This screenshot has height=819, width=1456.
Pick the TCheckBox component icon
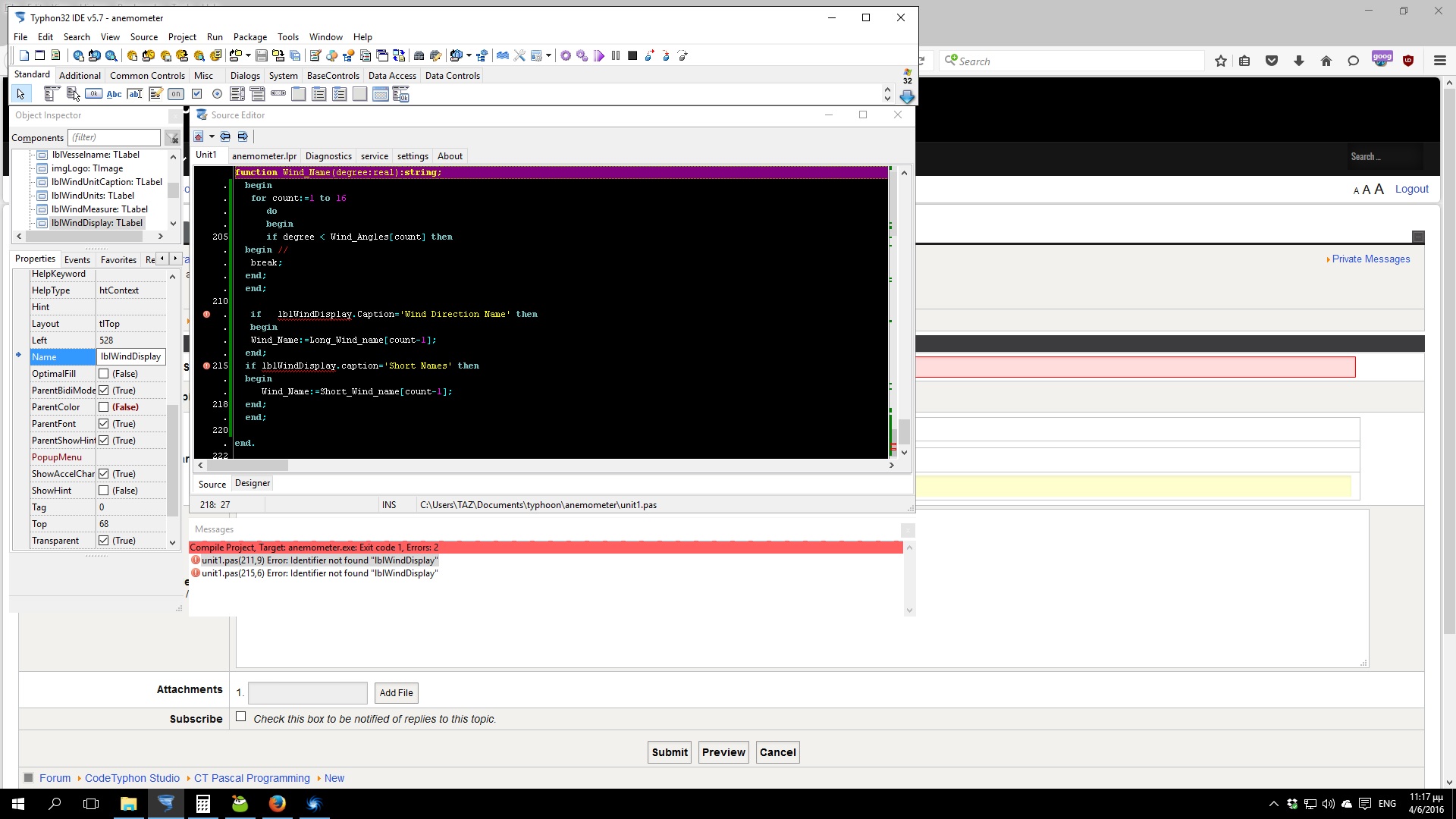pos(196,94)
